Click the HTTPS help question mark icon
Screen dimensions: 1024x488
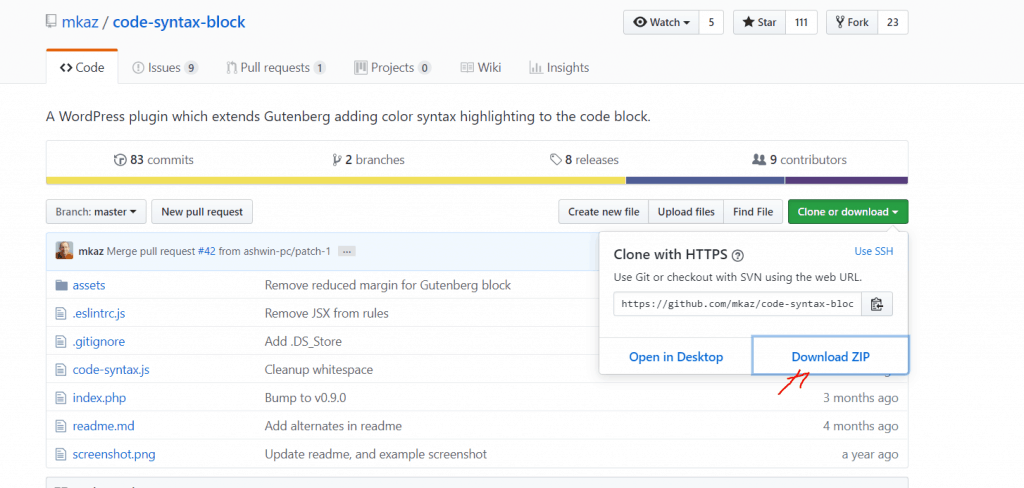point(739,255)
